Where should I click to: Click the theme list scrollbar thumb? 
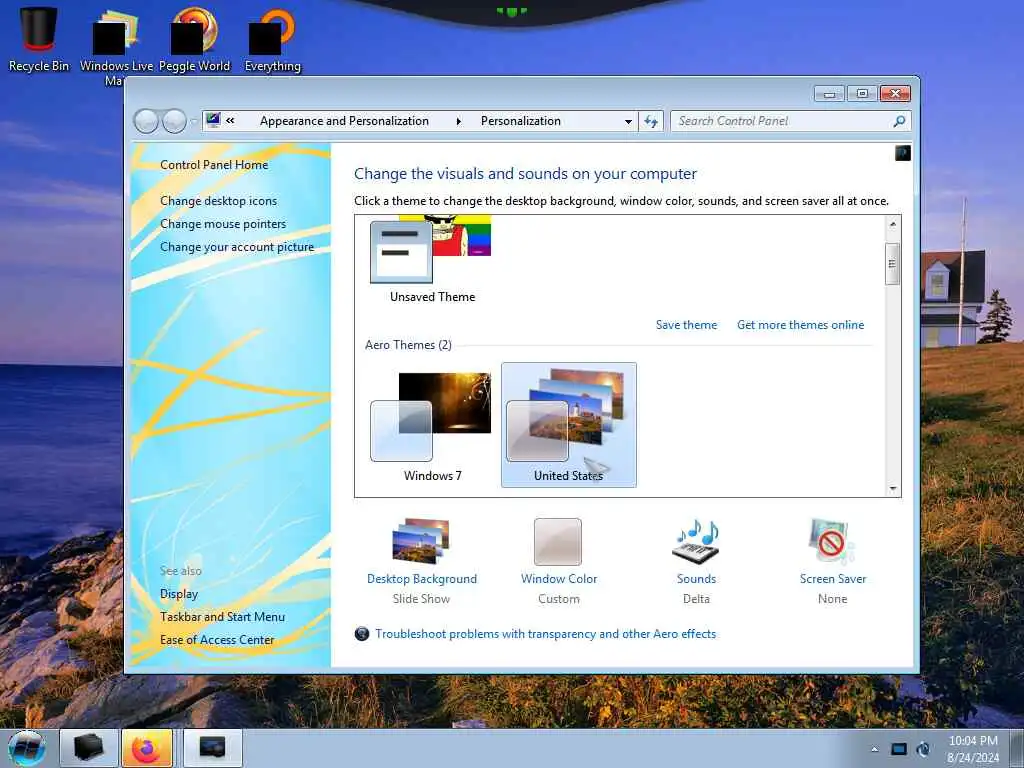click(892, 264)
